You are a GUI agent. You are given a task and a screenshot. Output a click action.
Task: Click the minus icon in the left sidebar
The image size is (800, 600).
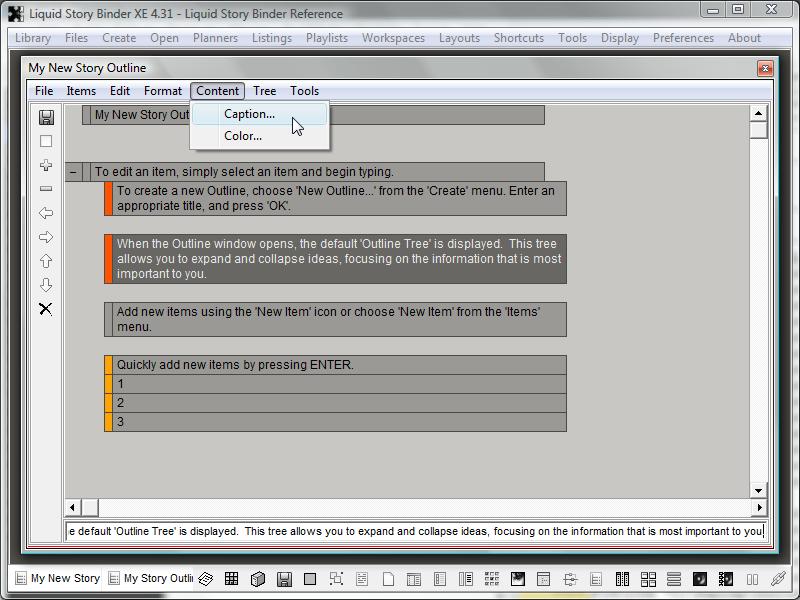[x=46, y=189]
